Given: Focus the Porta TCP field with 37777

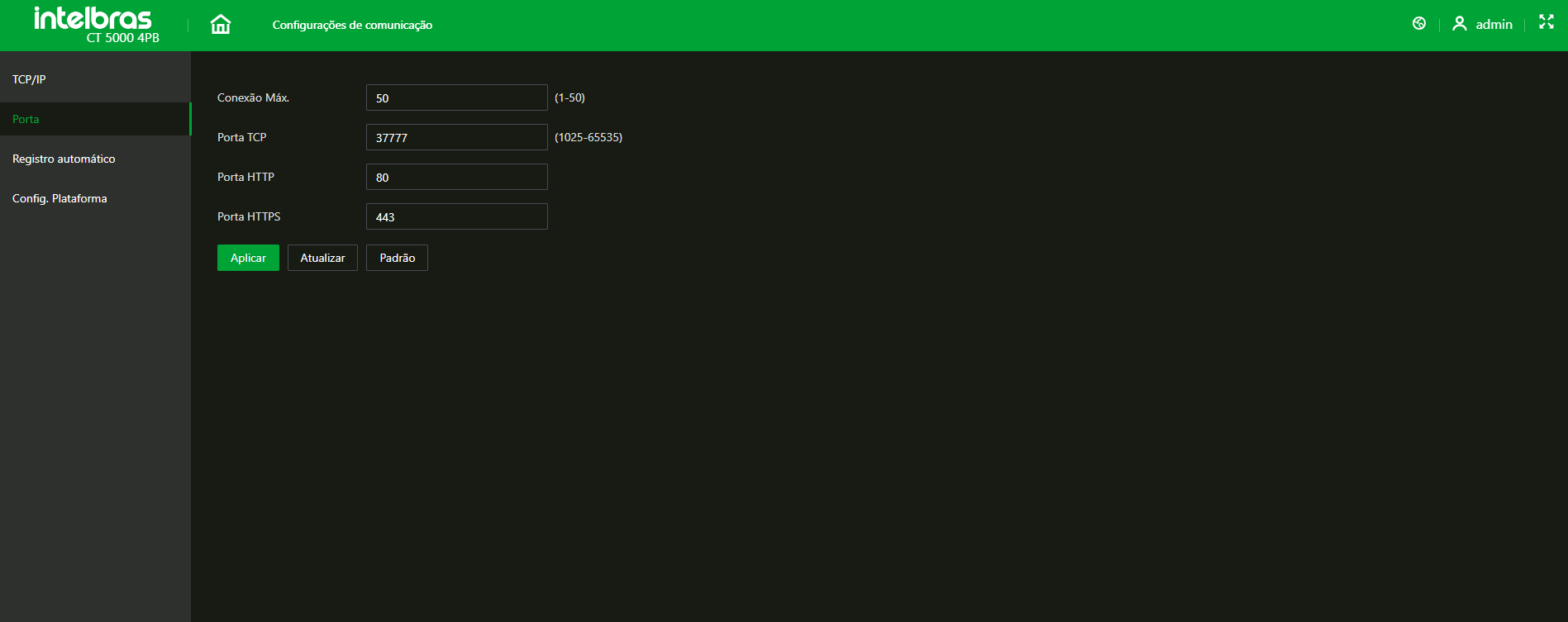Looking at the screenshot, I should pos(456,137).
